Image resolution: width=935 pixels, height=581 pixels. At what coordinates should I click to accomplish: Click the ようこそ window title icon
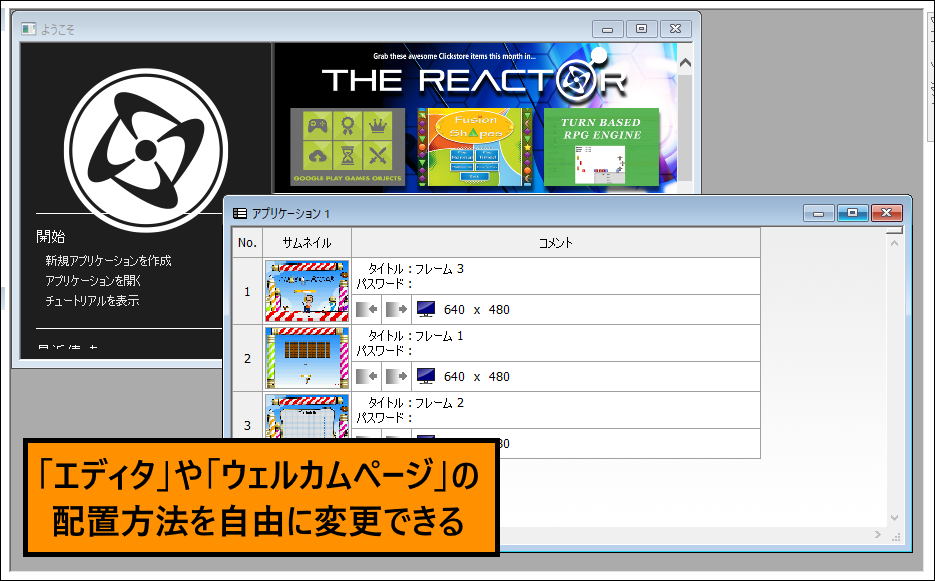point(28,29)
